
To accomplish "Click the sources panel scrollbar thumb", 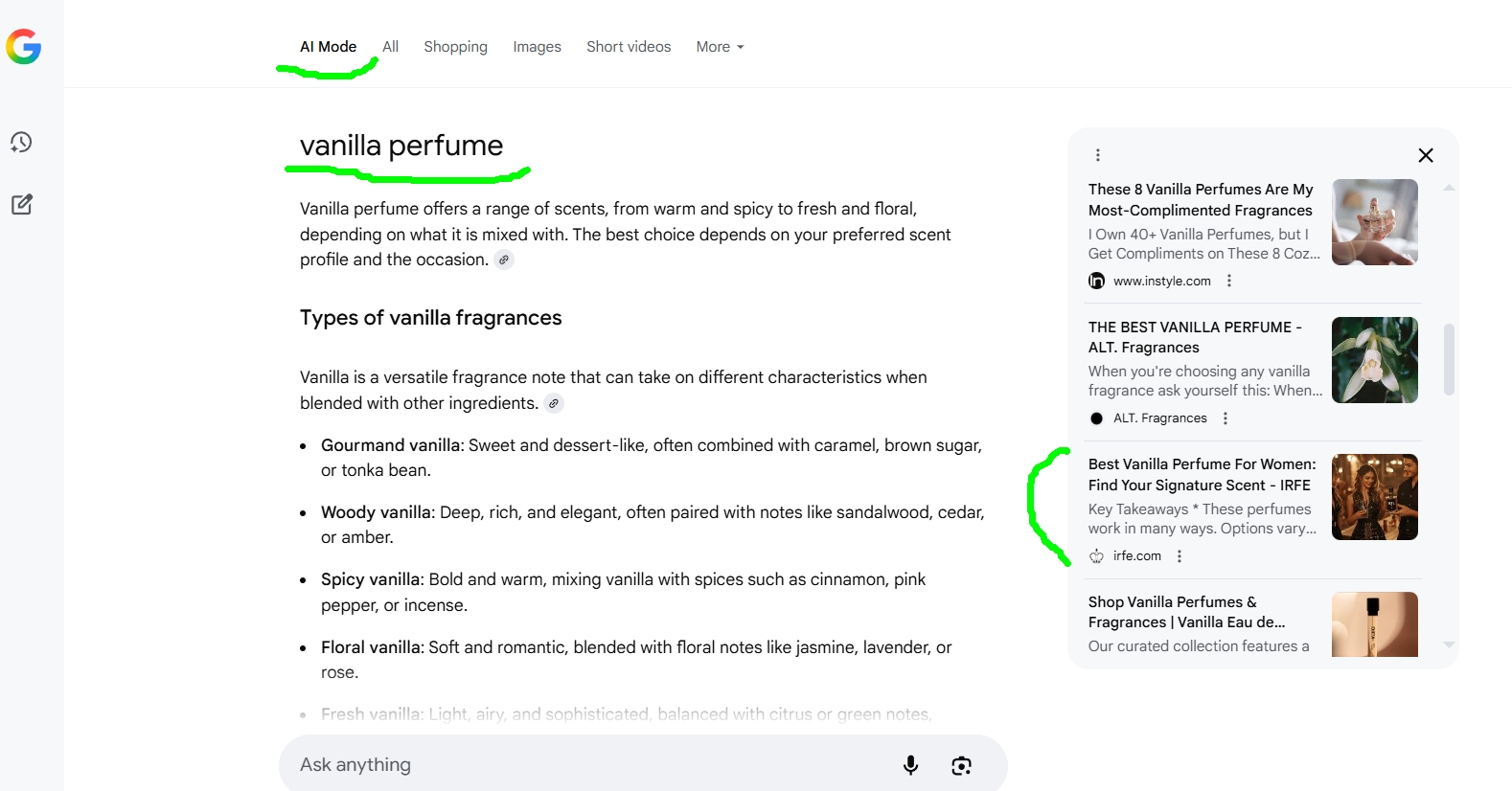I will [1449, 360].
